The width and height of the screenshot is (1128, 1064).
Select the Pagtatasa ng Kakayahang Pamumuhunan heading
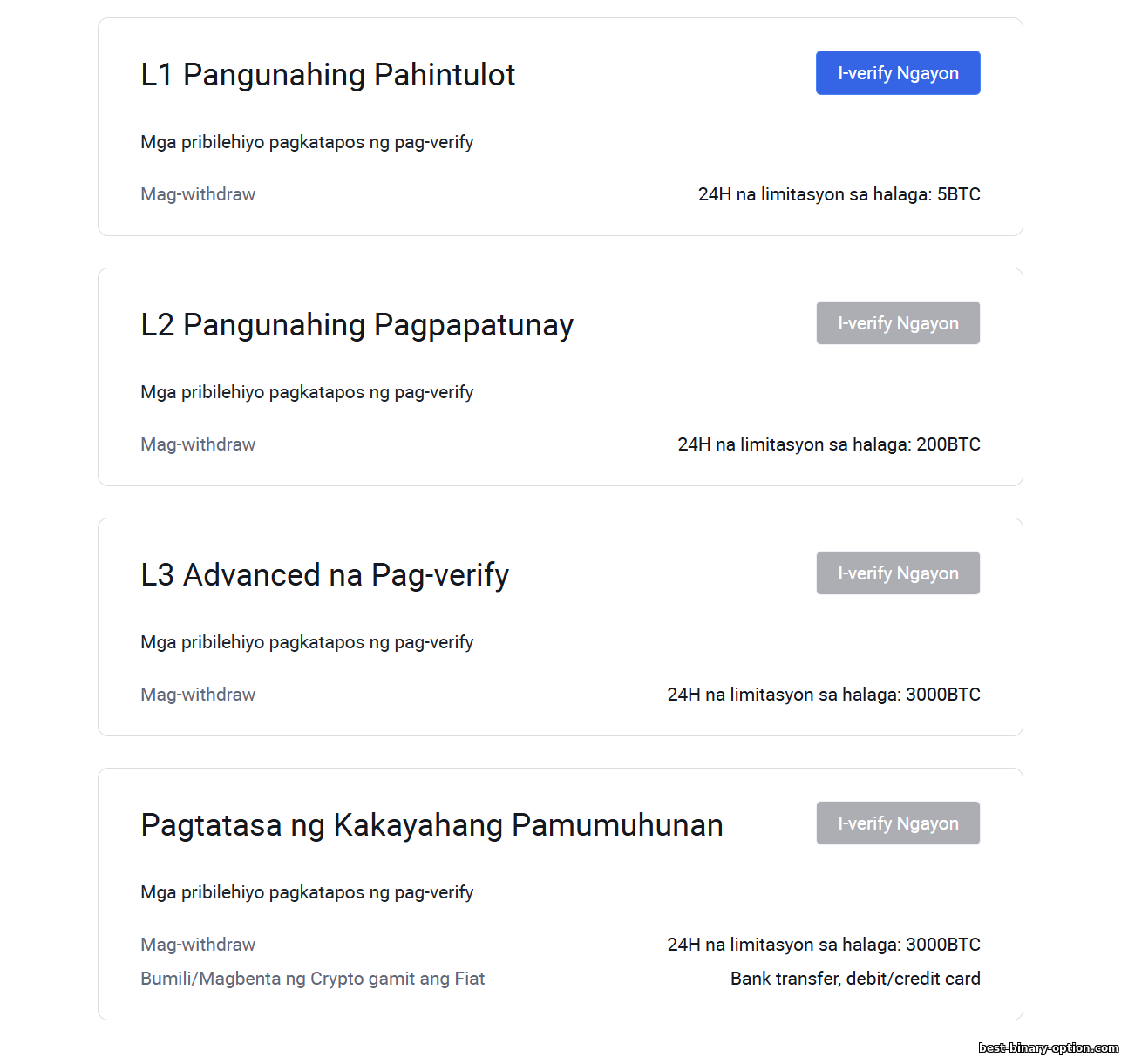click(431, 825)
